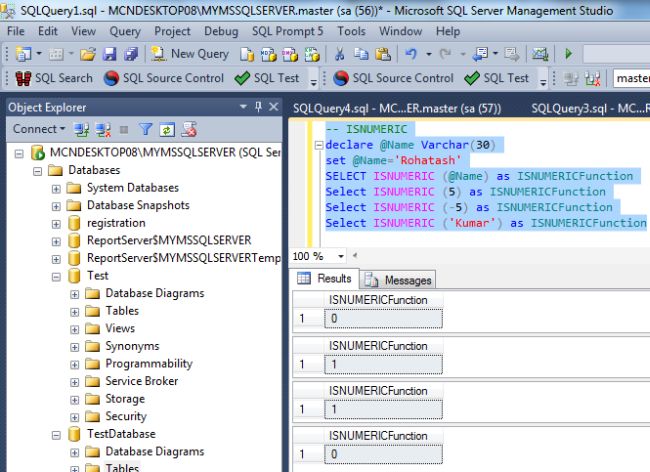Expand the registration database
The width and height of the screenshot is (650, 472).
[x=56, y=224]
